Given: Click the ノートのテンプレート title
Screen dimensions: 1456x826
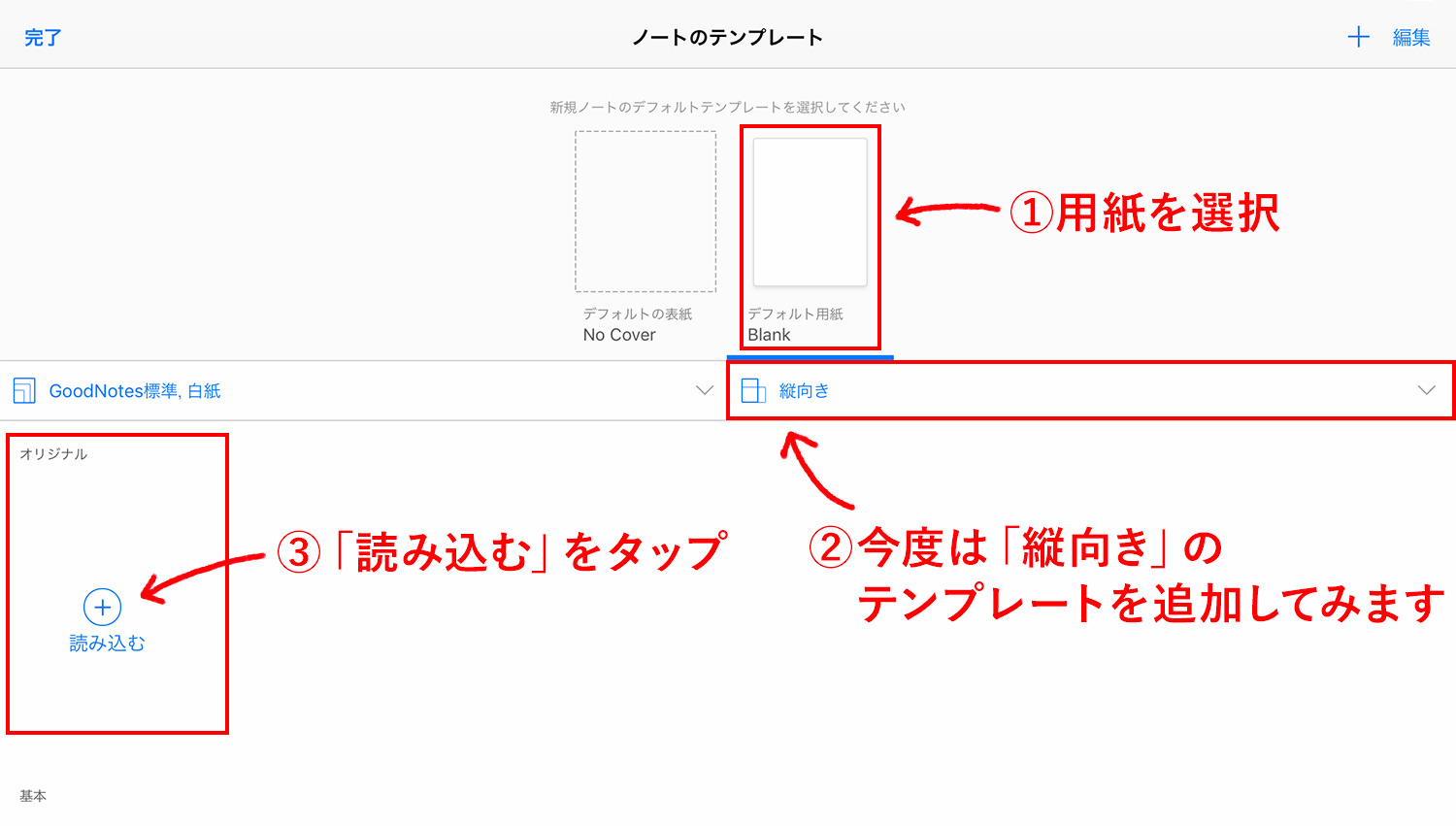Looking at the screenshot, I should [x=727, y=38].
